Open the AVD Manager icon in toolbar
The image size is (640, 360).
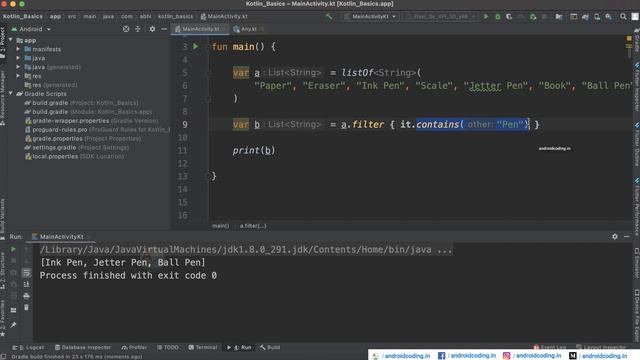click(597, 17)
